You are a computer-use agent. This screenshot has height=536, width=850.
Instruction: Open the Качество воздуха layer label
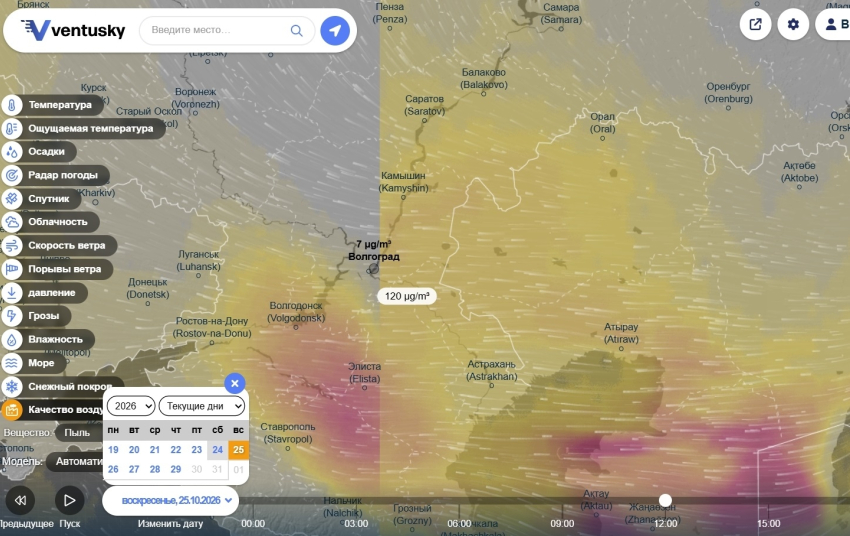pos(66,410)
